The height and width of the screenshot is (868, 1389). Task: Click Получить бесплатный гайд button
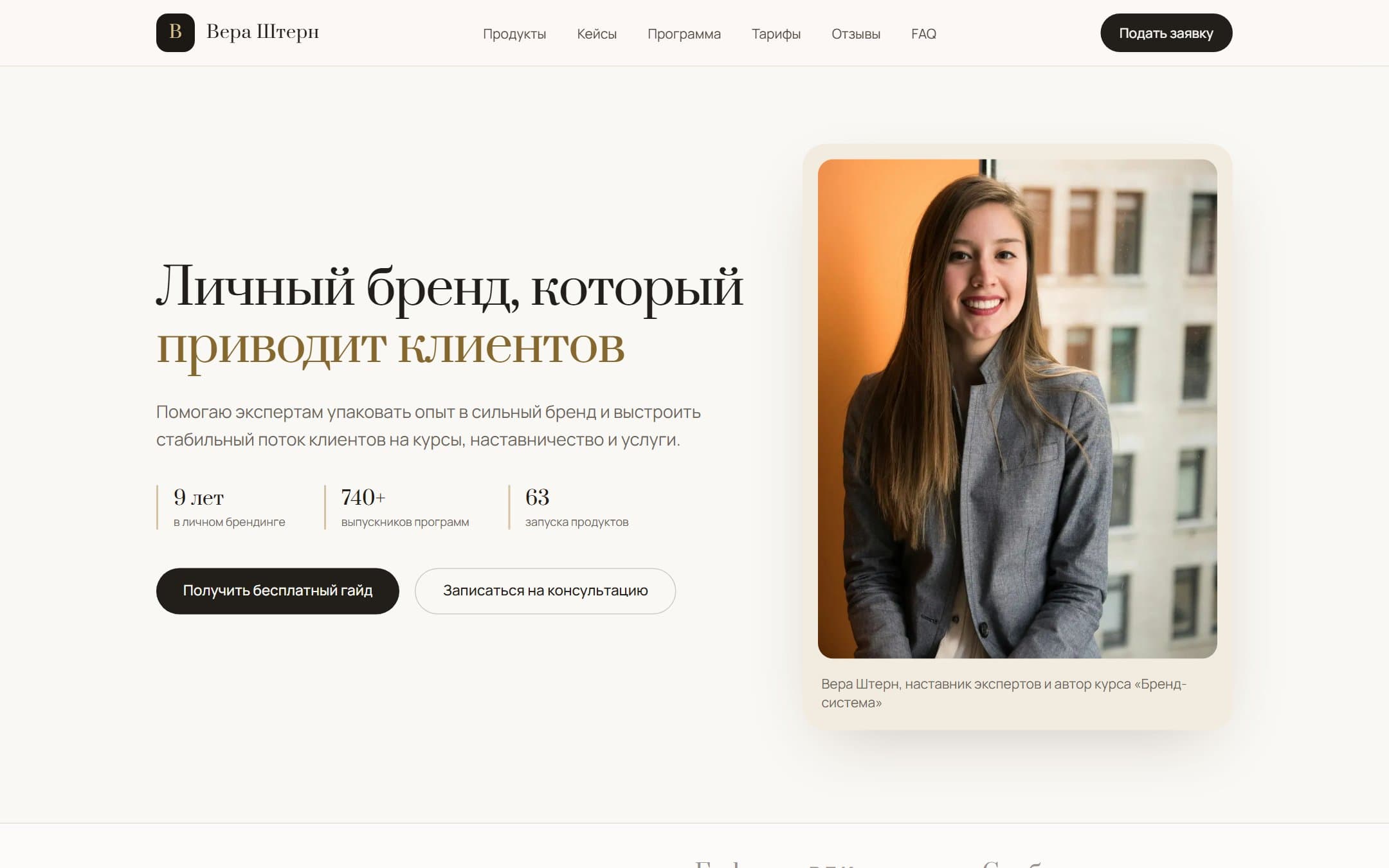coord(277,590)
